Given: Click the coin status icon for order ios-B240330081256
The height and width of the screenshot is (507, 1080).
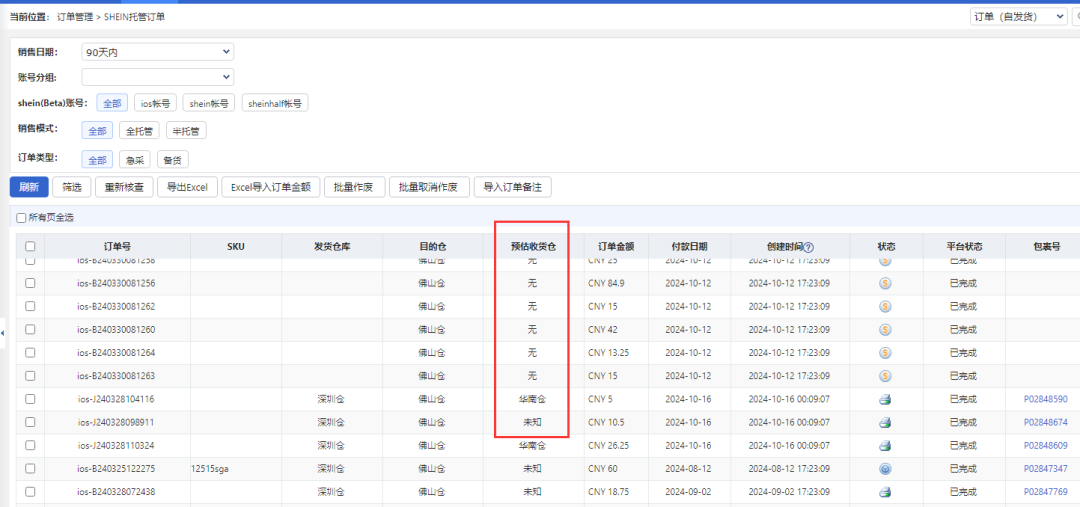Looking at the screenshot, I should pos(885,283).
